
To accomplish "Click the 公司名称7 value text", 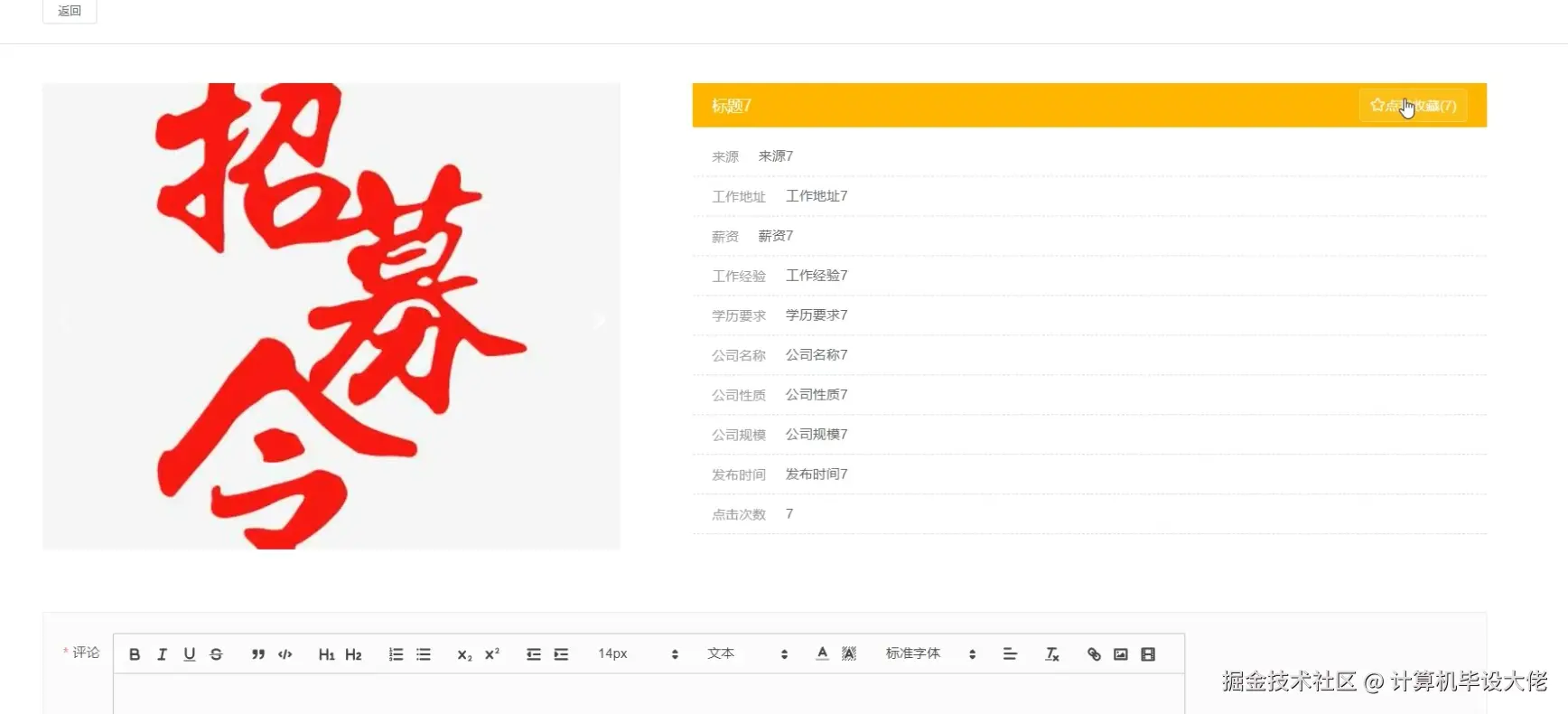I will pos(817,355).
